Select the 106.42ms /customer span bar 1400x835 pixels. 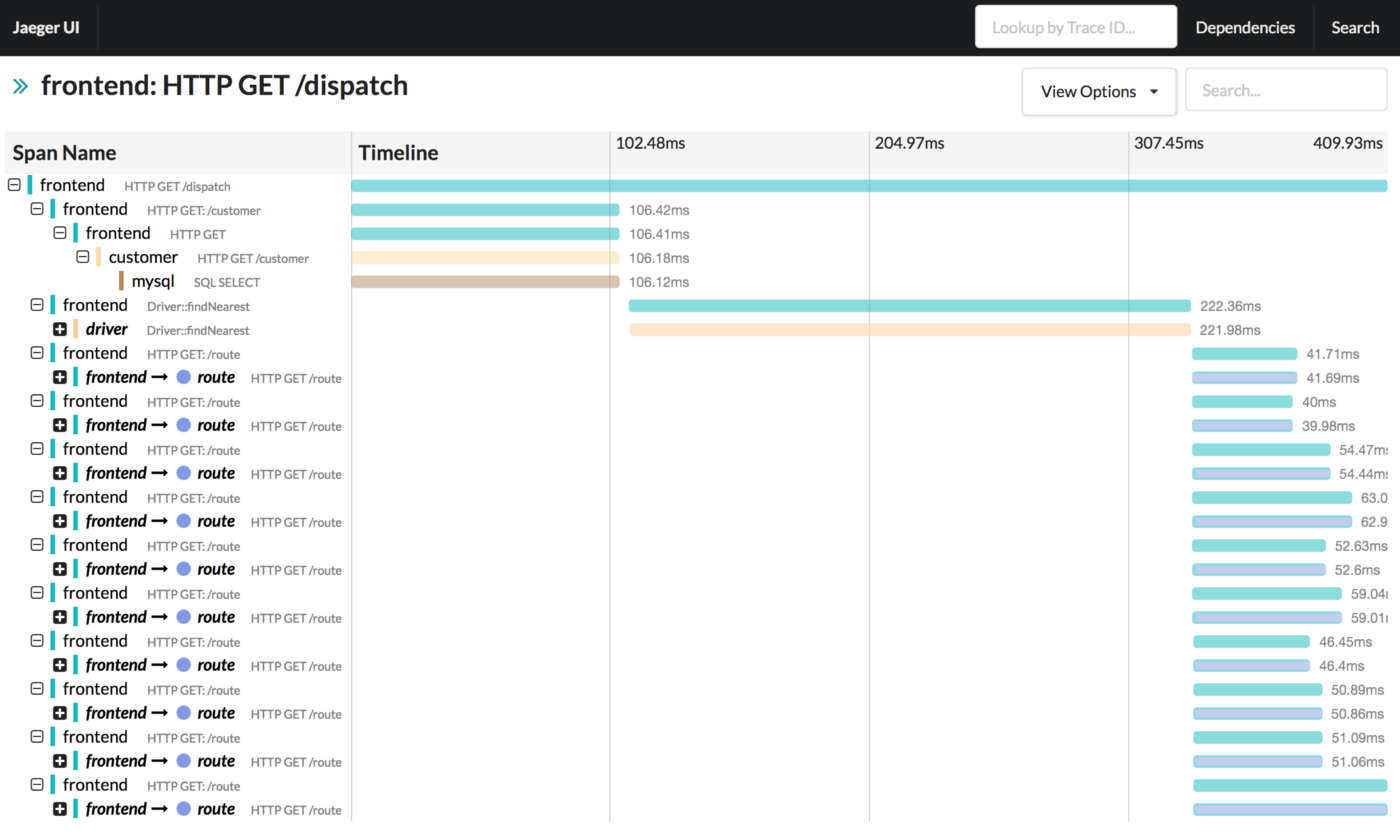coord(485,209)
